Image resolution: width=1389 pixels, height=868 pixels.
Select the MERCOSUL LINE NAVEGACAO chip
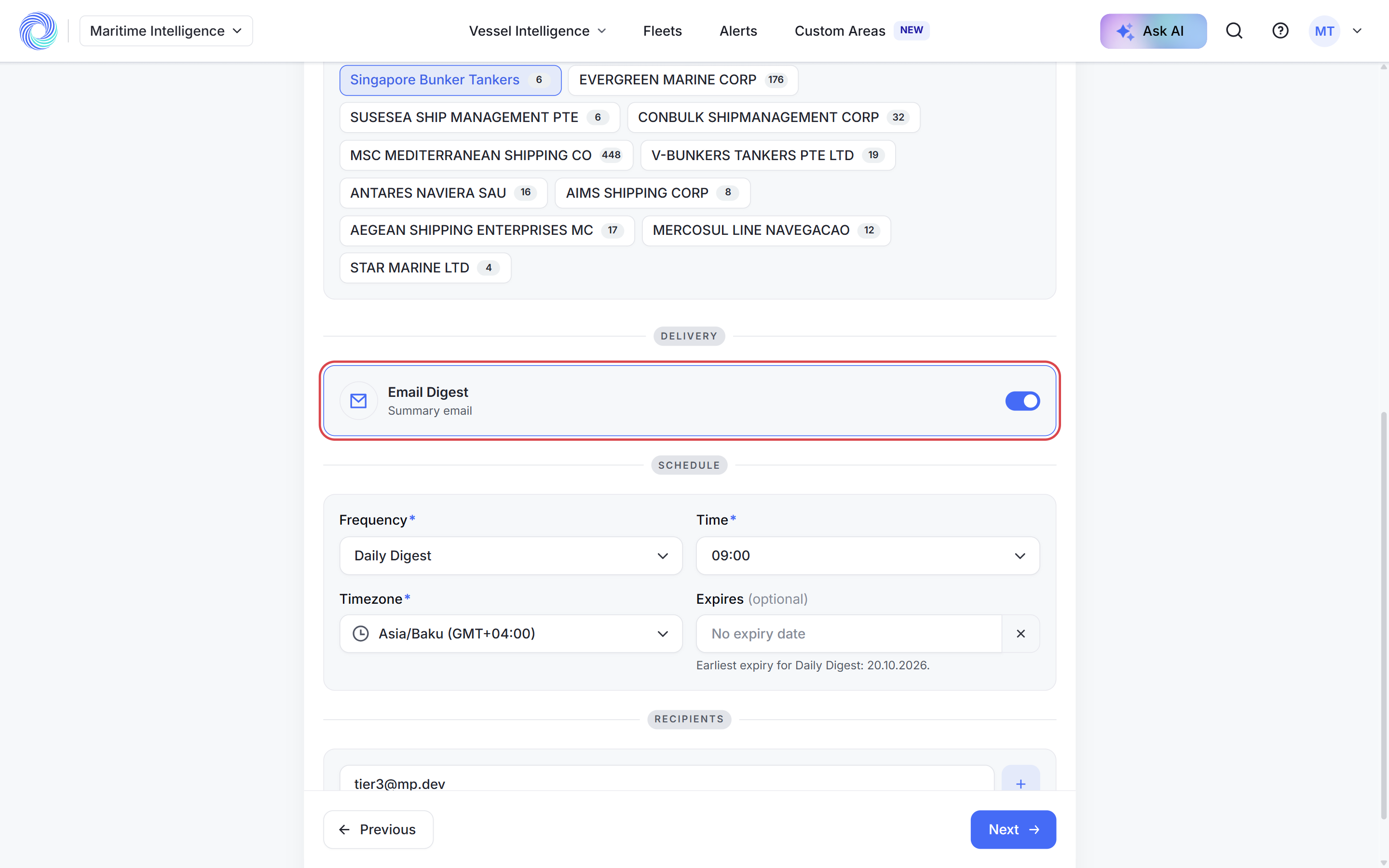766,230
